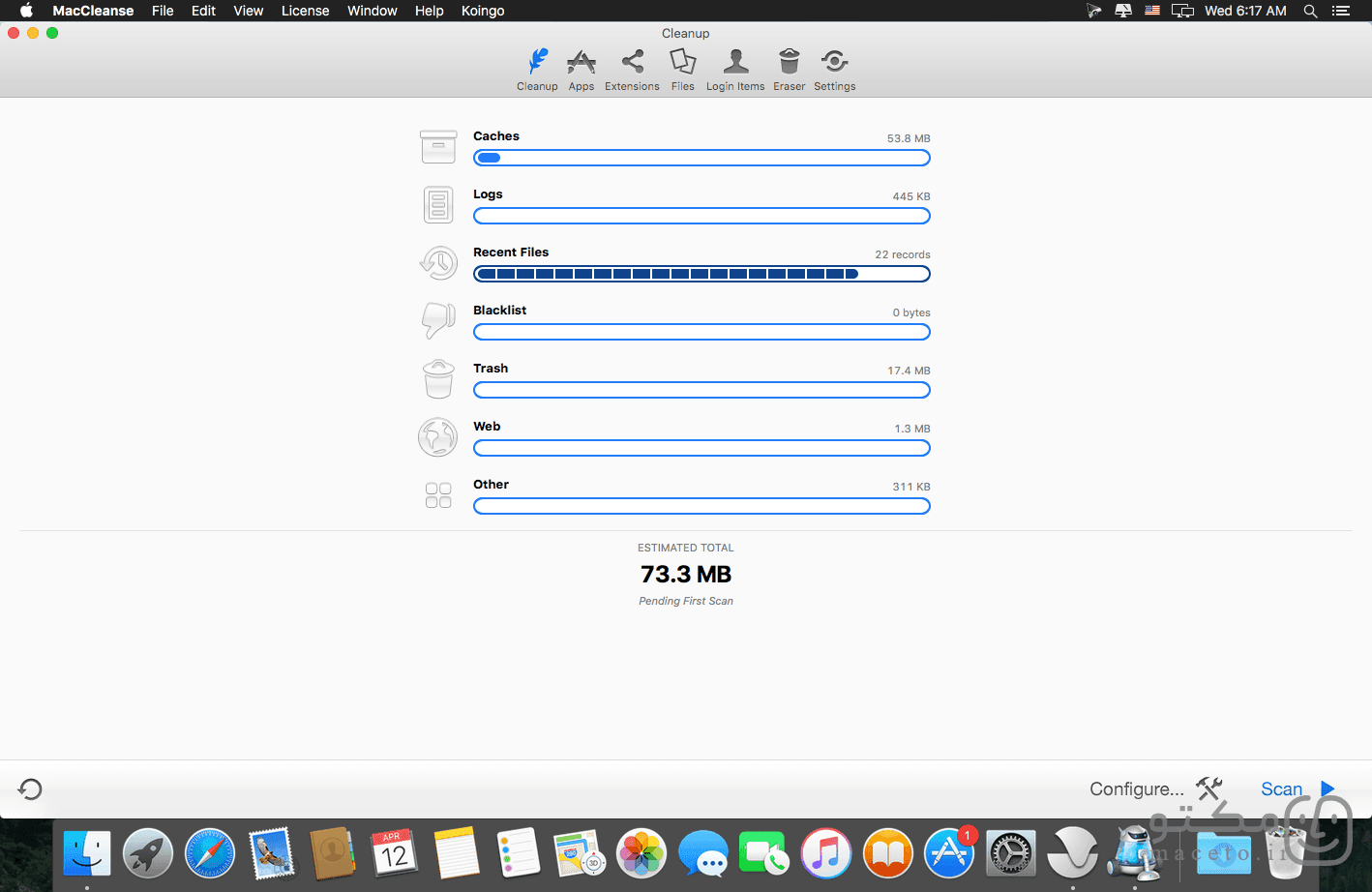Open Calendar from the Dock

[x=395, y=854]
